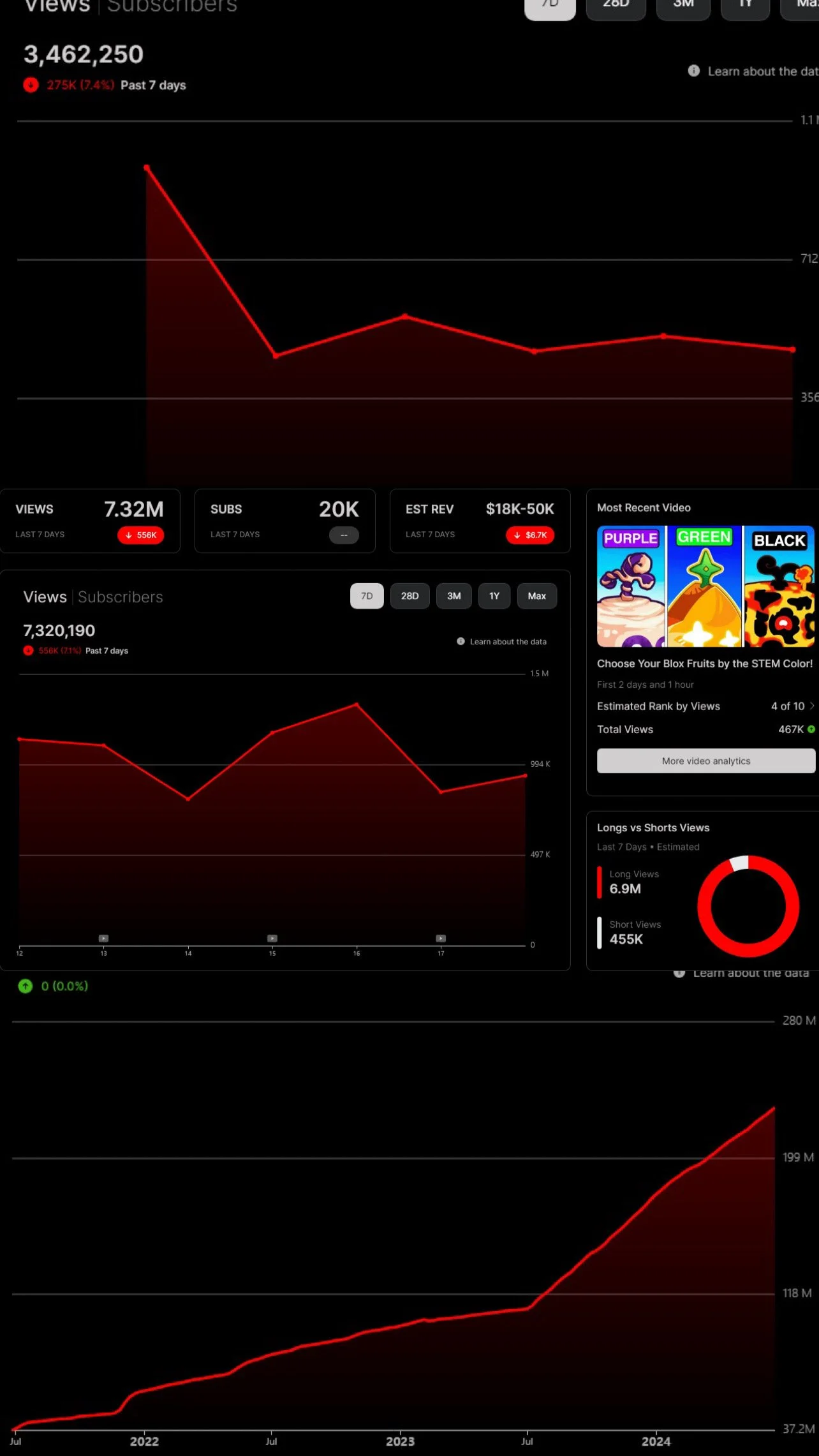Click the info icon beside the 3,462,250 chart's Learn link
This screenshot has height=1456, width=819.
[x=694, y=71]
